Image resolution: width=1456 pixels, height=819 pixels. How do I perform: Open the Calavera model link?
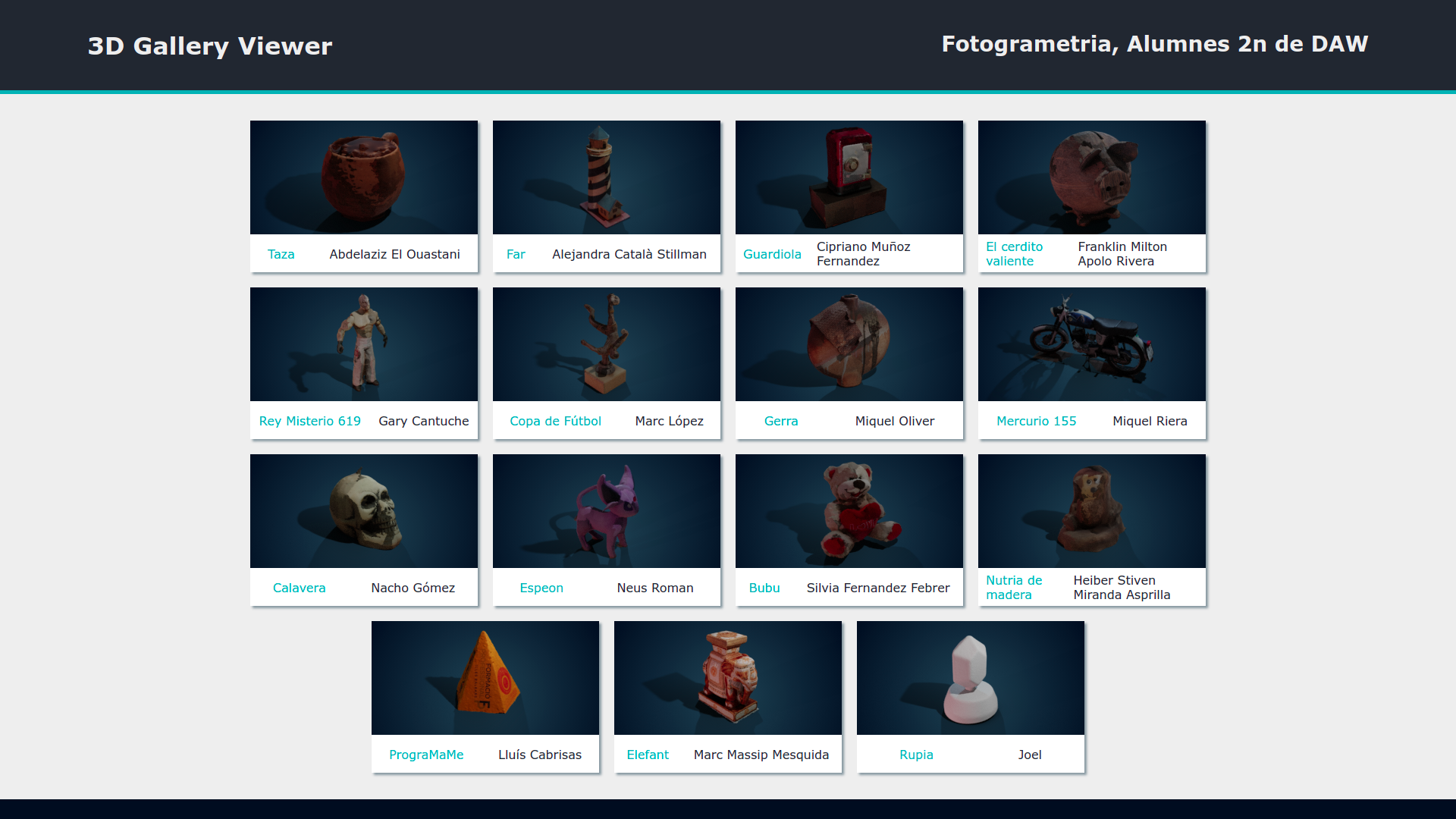tap(300, 588)
